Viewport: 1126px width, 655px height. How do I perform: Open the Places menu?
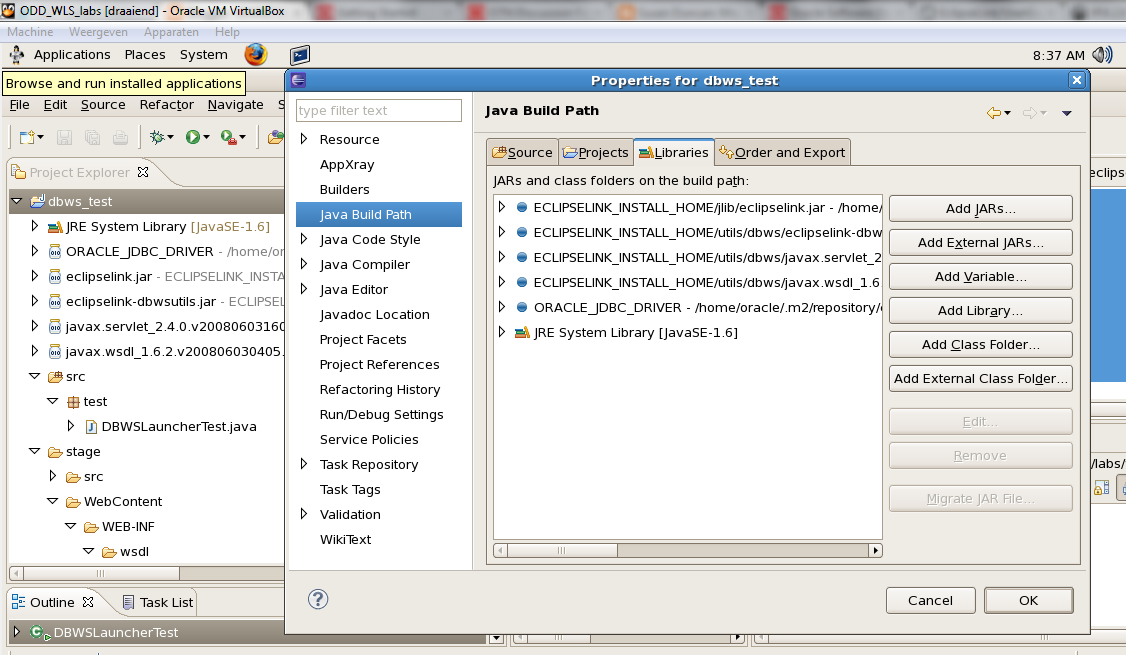[x=145, y=55]
